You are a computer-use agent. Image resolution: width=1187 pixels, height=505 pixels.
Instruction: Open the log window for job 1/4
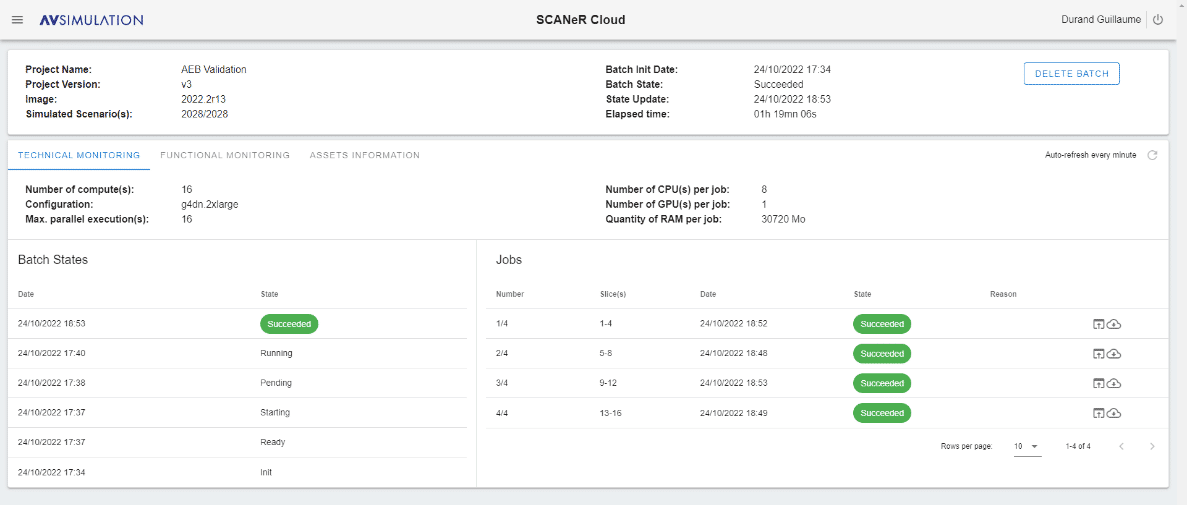tap(1098, 325)
